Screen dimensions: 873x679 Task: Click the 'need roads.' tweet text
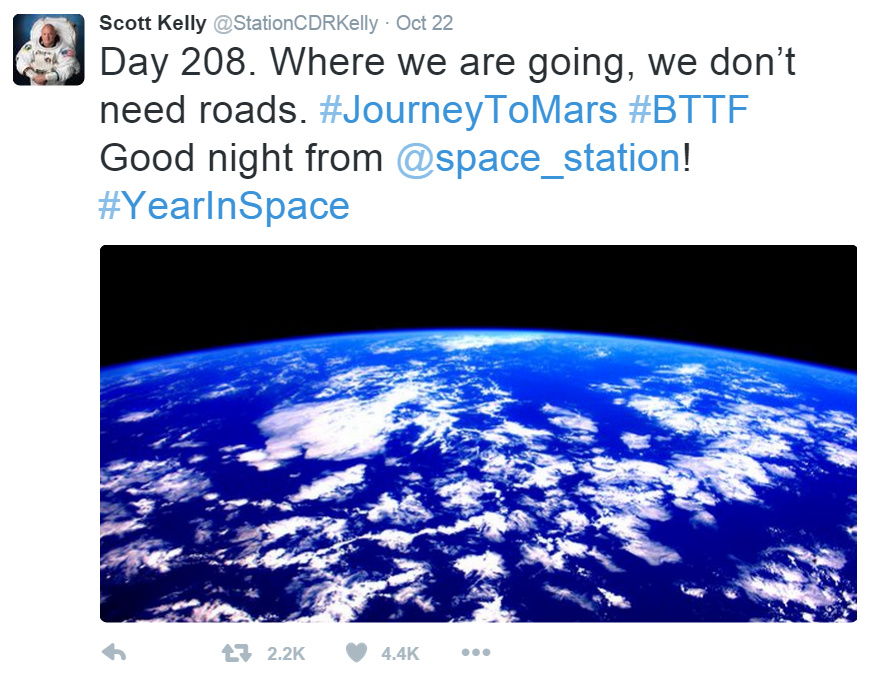(203, 110)
